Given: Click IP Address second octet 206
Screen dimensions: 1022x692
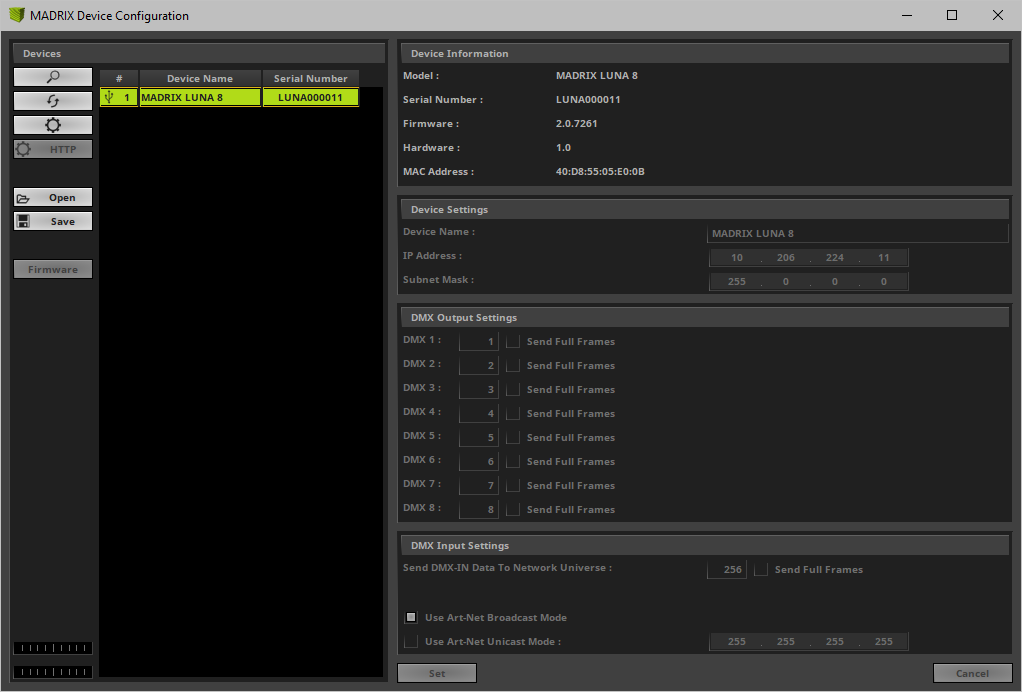Looking at the screenshot, I should [785, 257].
